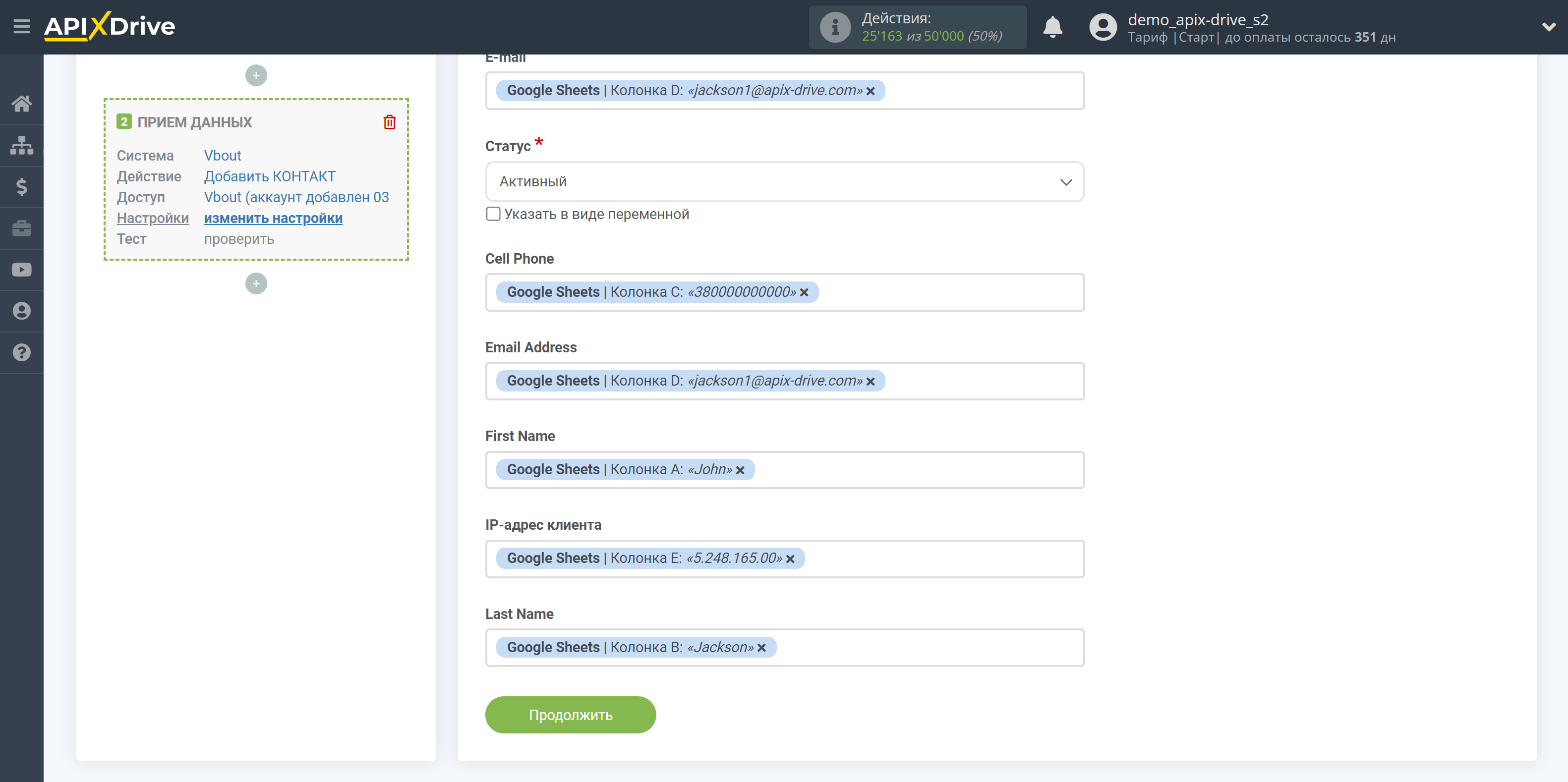Click the Продолжить button
The width and height of the screenshot is (1568, 782).
tap(571, 715)
